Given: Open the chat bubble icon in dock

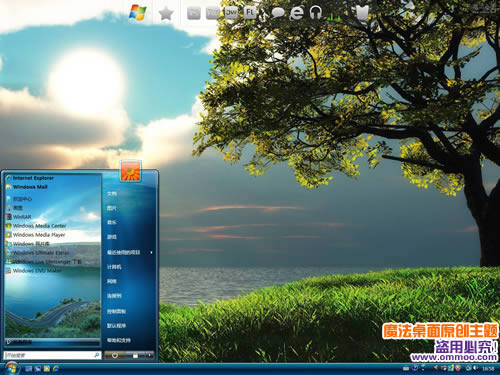Looking at the screenshot, I should pos(278,13).
